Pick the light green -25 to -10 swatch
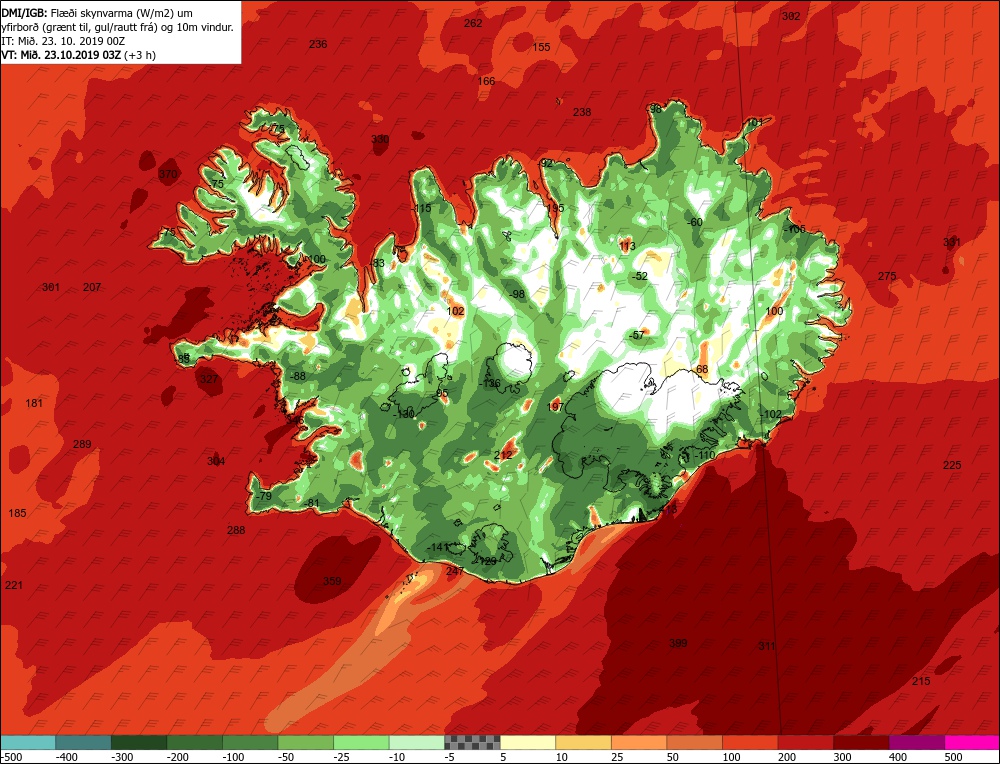 tap(361, 742)
